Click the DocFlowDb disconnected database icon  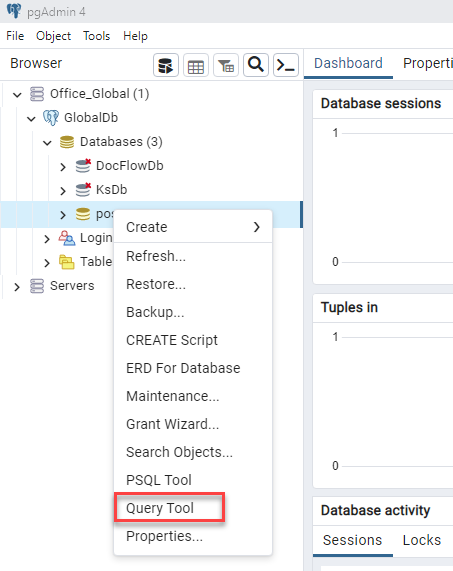[x=83, y=166]
